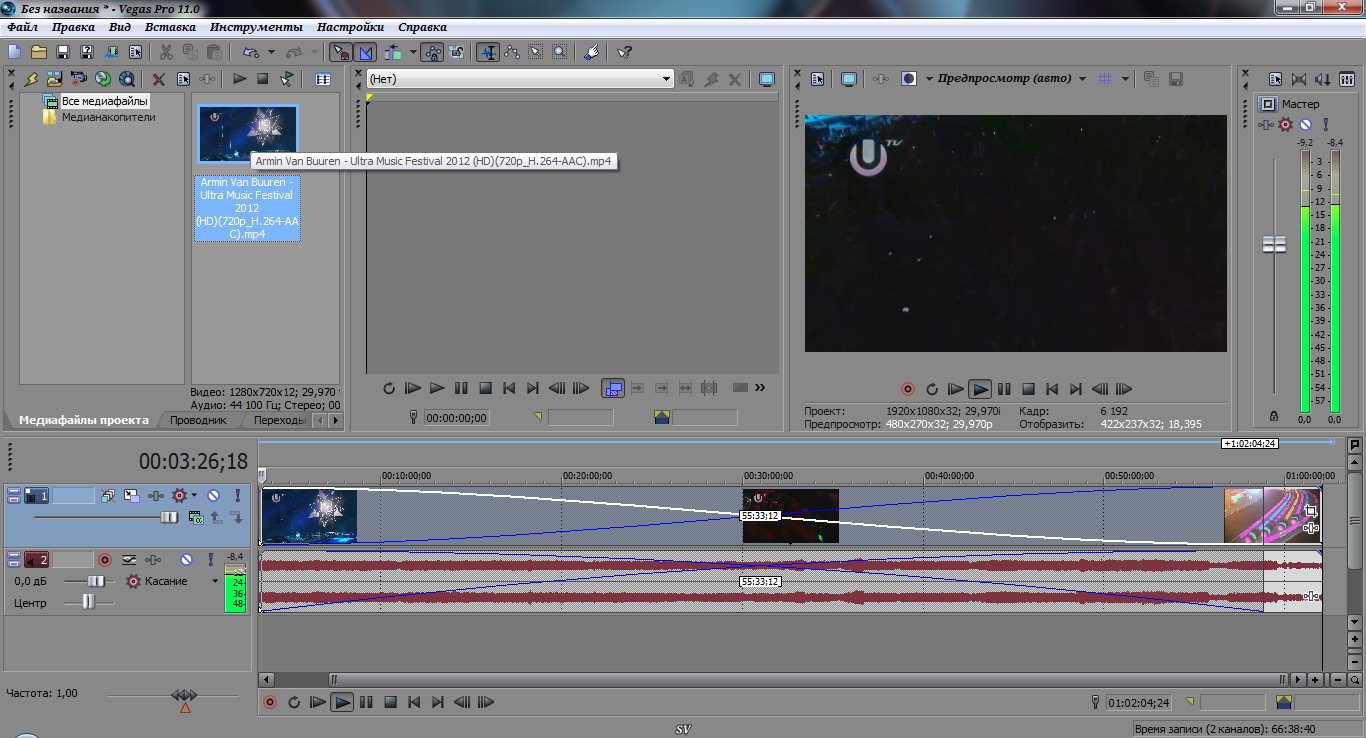
Task: Open the Касание automation mode dropdown
Action: point(214,581)
